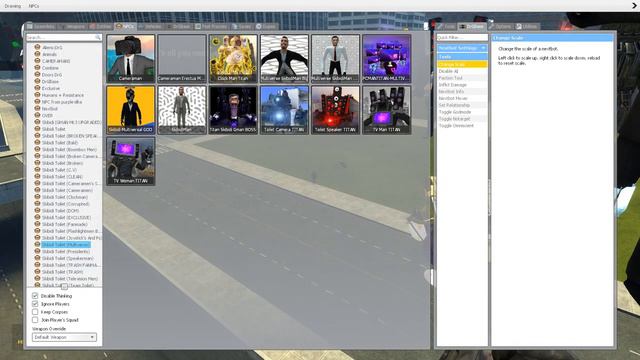This screenshot has width=640, height=360.
Task: Select the Disable AI tool
Action: (x=462, y=71)
